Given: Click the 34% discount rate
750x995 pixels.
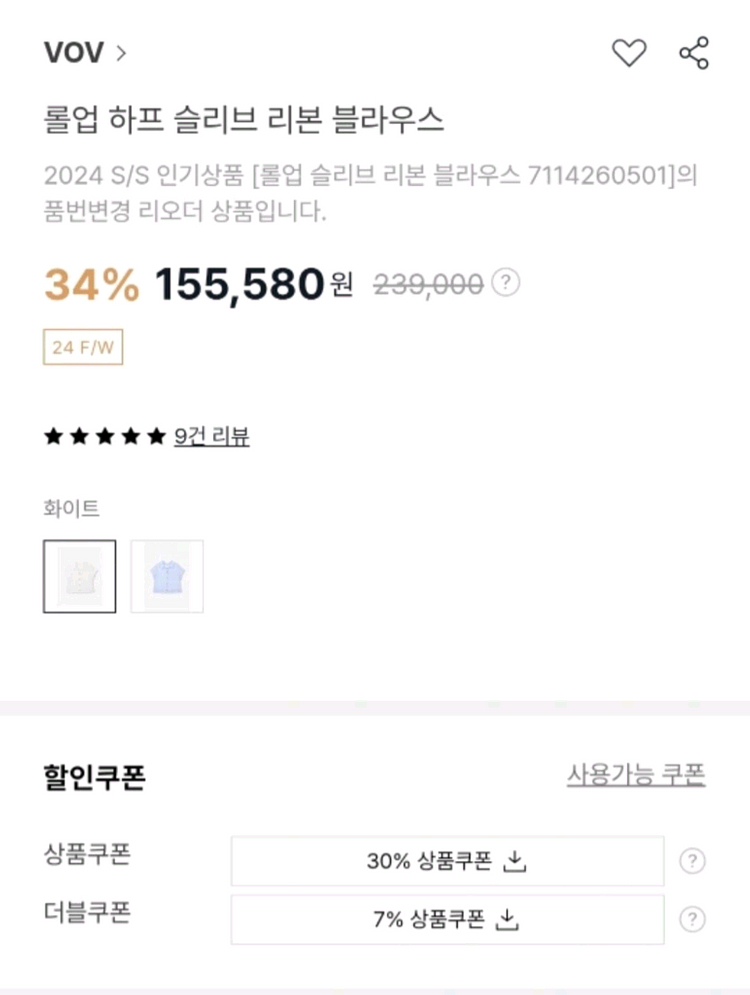Looking at the screenshot, I should coord(92,286).
